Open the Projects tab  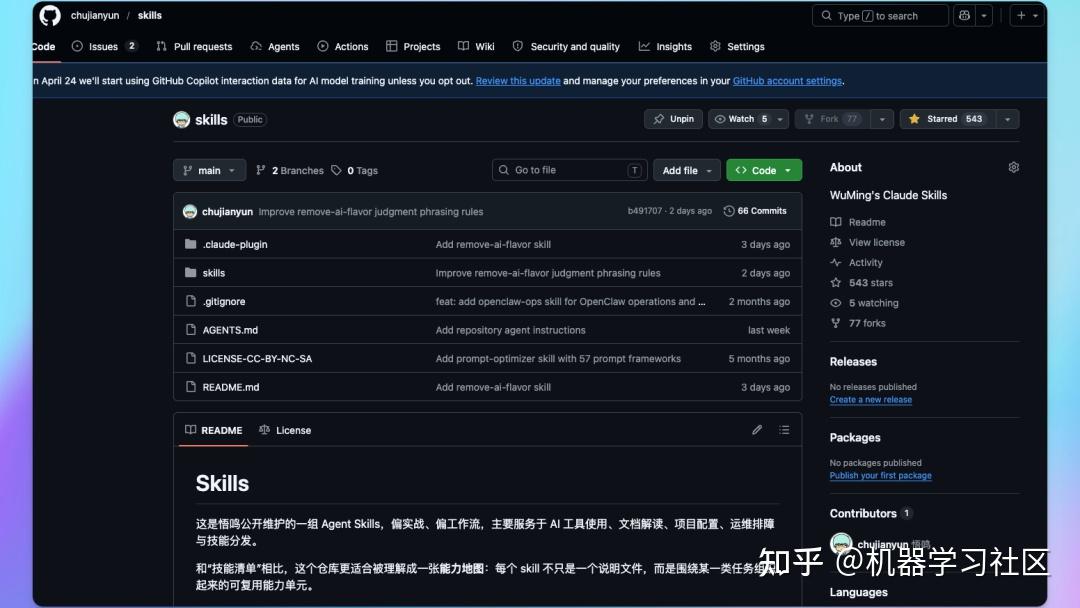[413, 46]
